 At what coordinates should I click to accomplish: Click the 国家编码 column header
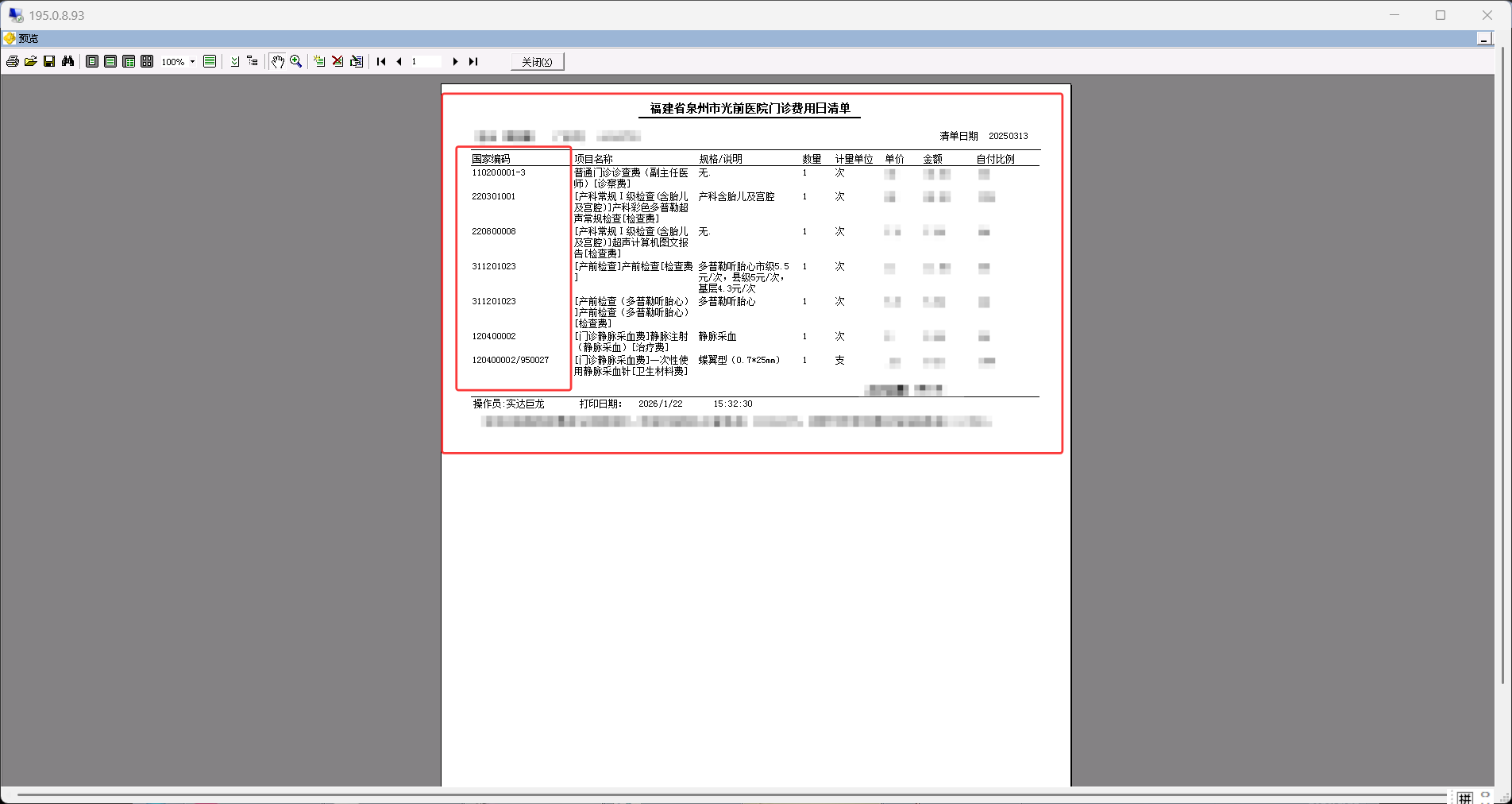(491, 159)
